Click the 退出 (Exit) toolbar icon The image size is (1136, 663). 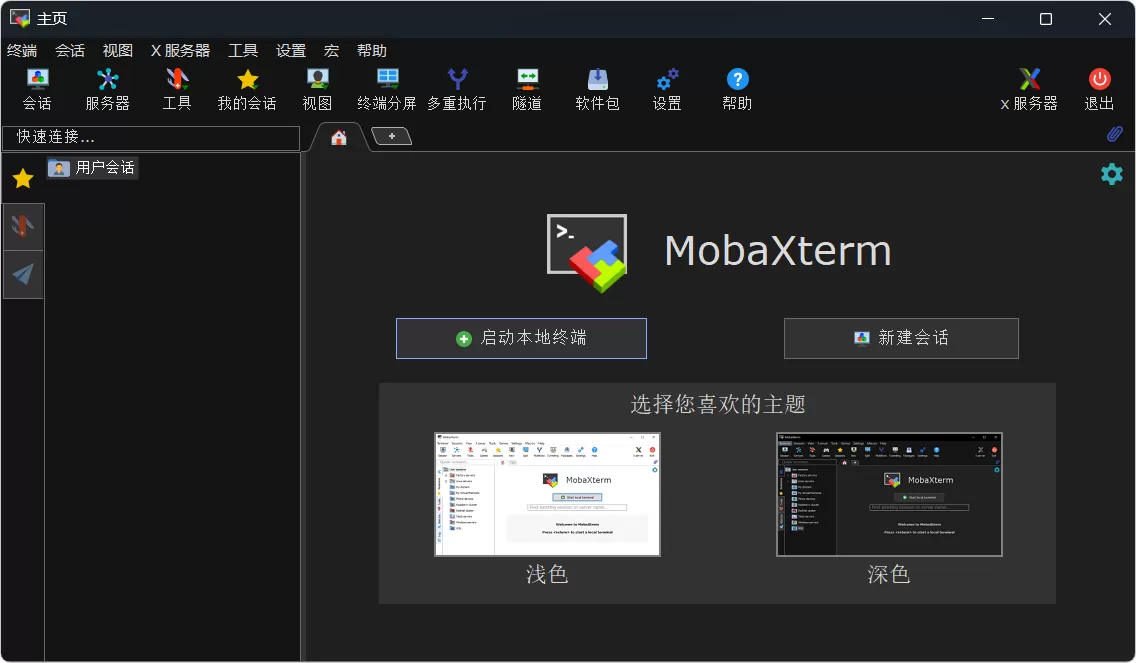point(1097,88)
